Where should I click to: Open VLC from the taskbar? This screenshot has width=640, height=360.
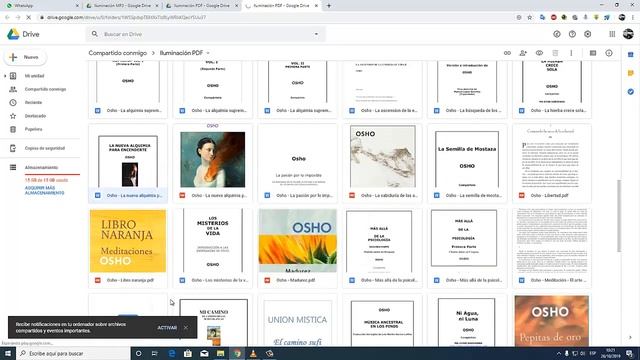click(x=253, y=353)
